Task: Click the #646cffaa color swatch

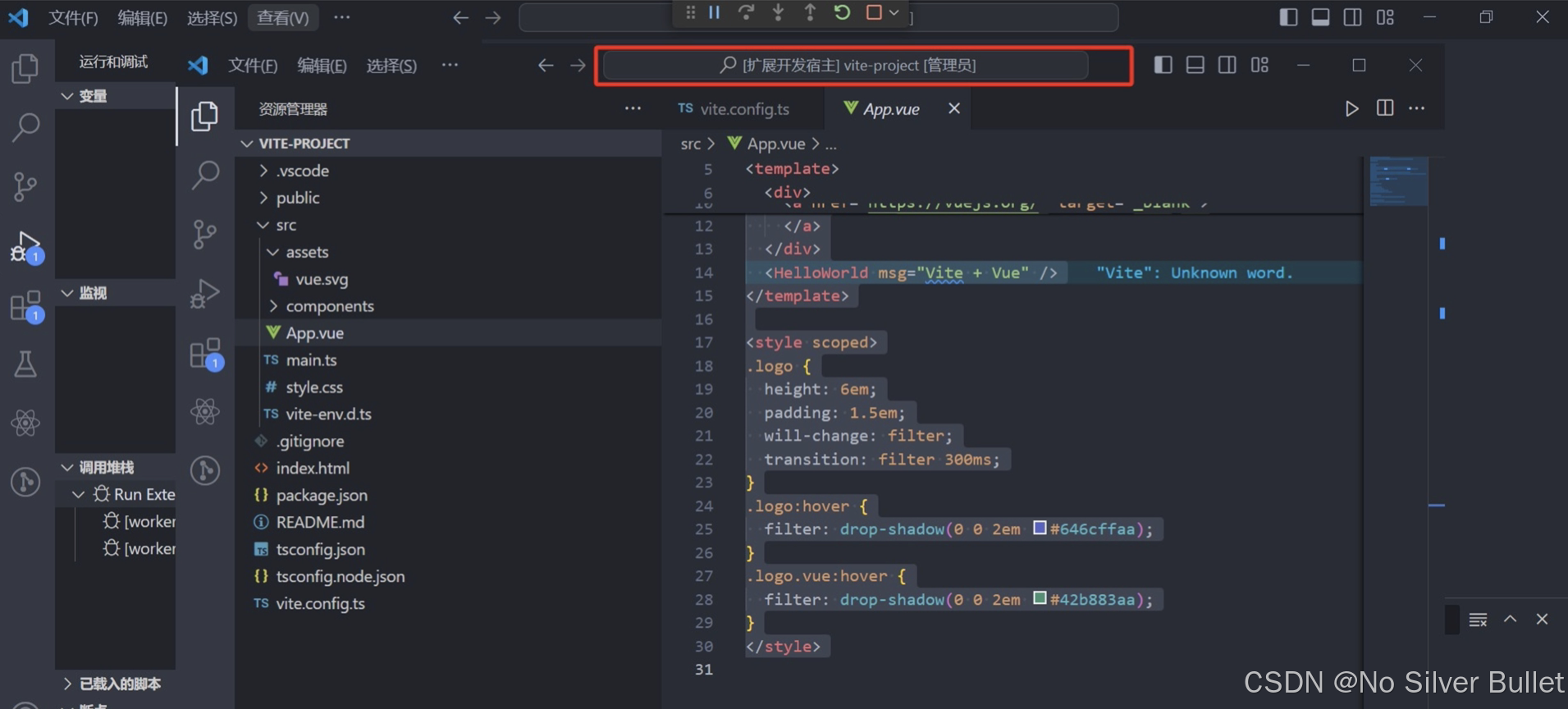Action: coord(1040,528)
